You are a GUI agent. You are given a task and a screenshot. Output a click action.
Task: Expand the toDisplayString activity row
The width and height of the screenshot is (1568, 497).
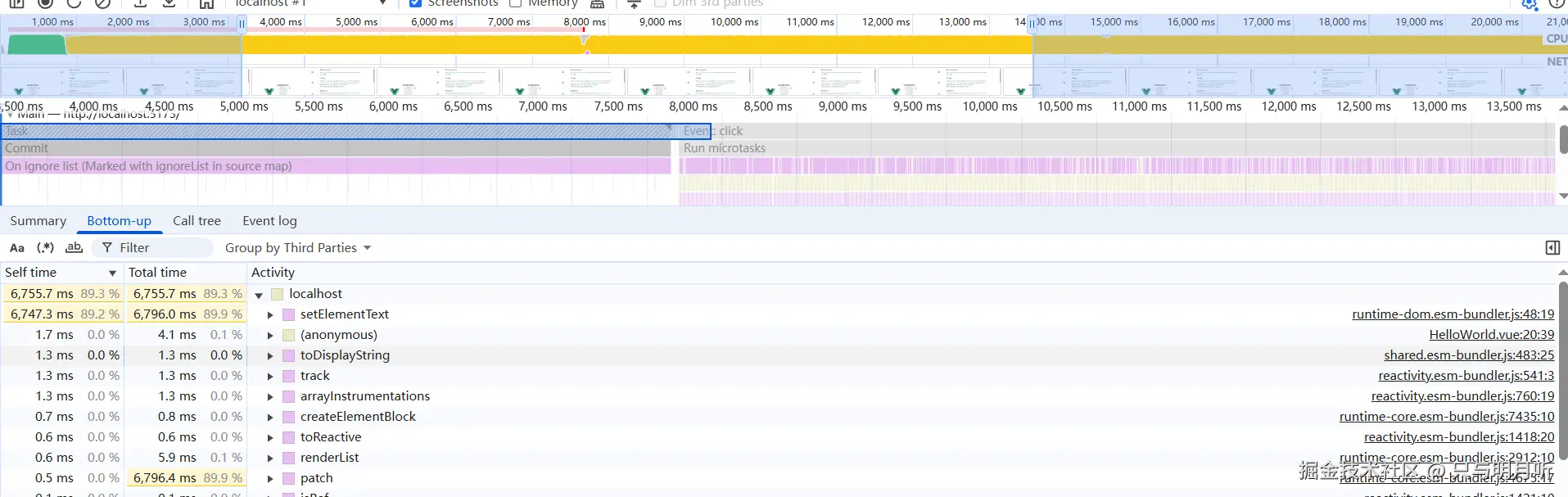point(270,355)
